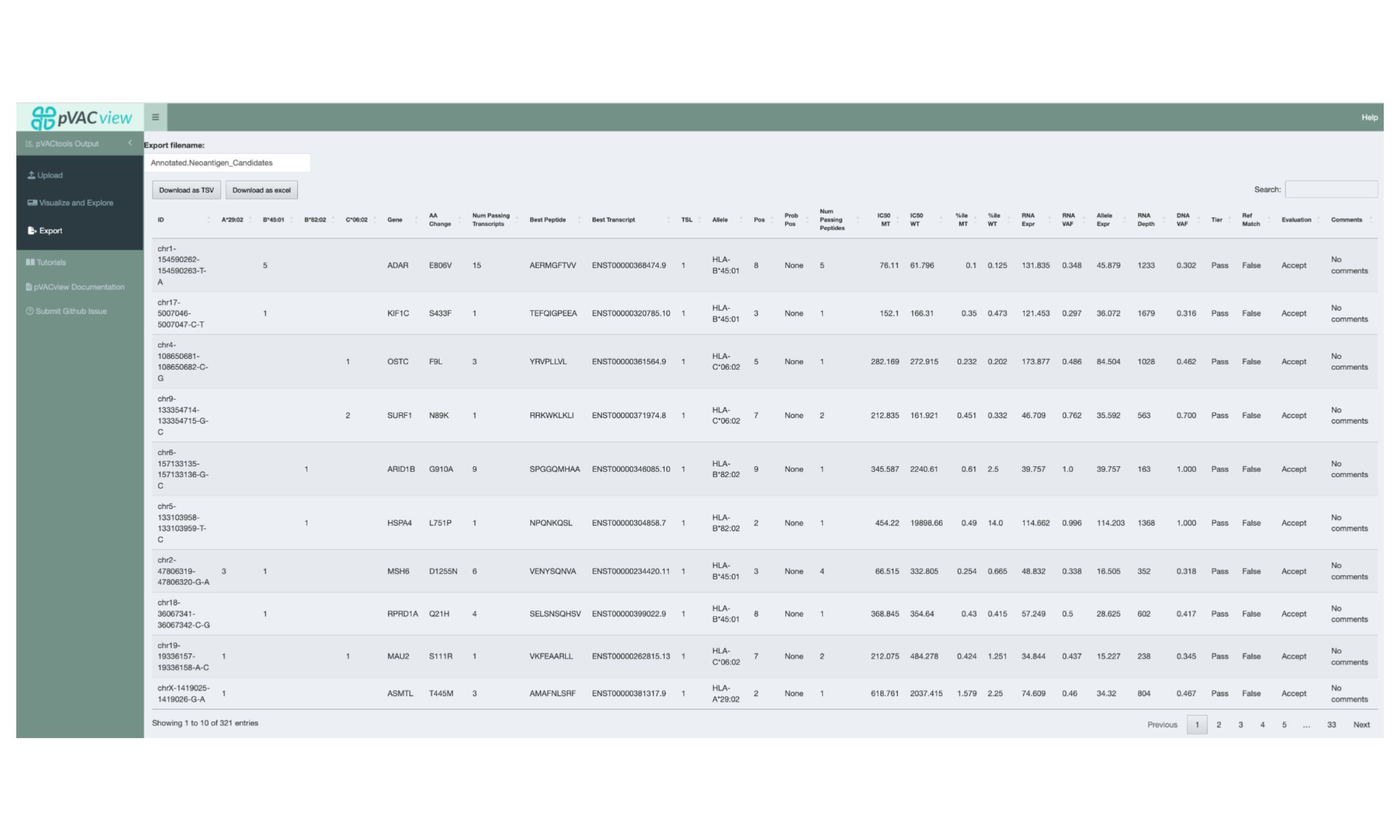The image size is (1400, 840).
Task: Click the Submit Github Issue icon
Action: (x=30, y=311)
